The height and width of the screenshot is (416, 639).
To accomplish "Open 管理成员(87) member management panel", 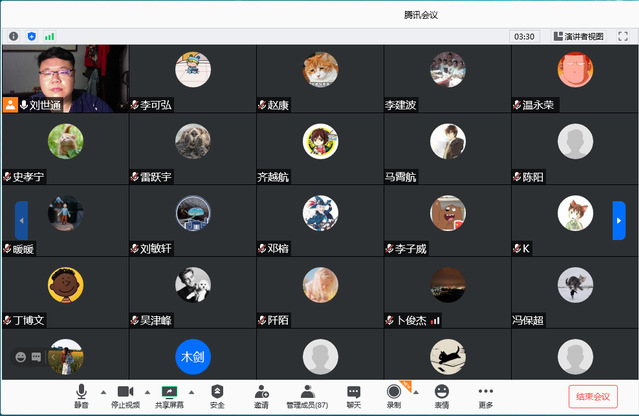I will (308, 396).
